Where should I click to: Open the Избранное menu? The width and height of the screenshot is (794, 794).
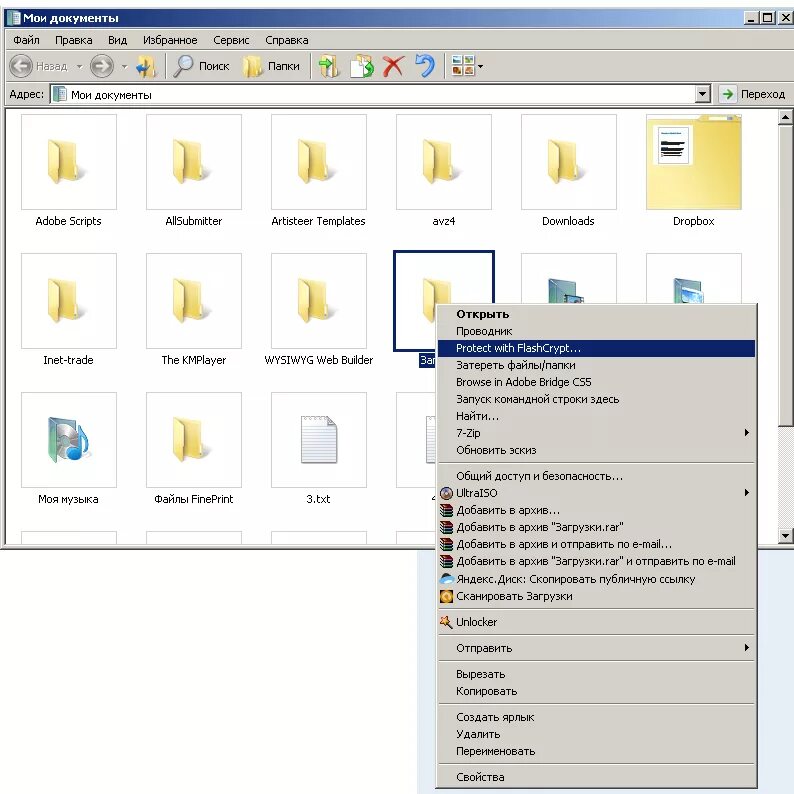170,40
